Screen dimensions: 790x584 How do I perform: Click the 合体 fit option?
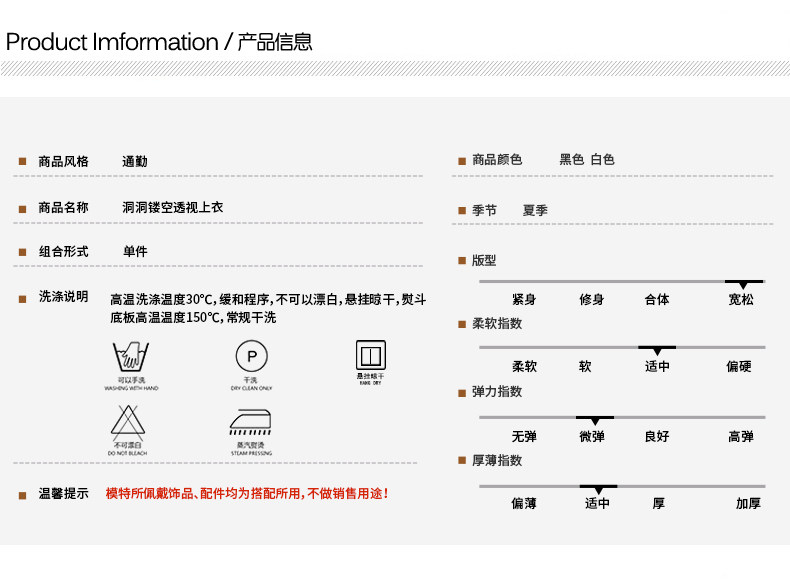[657, 299]
